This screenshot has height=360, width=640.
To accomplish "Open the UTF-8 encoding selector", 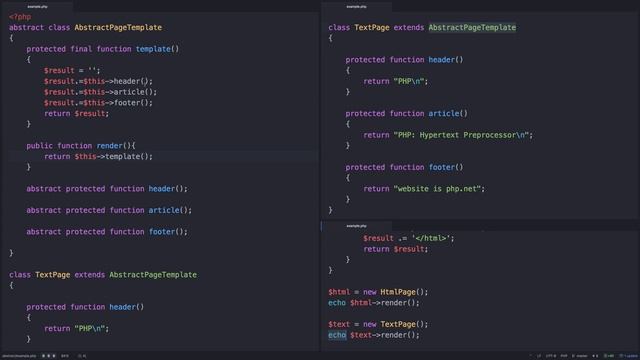I will click(x=551, y=356).
